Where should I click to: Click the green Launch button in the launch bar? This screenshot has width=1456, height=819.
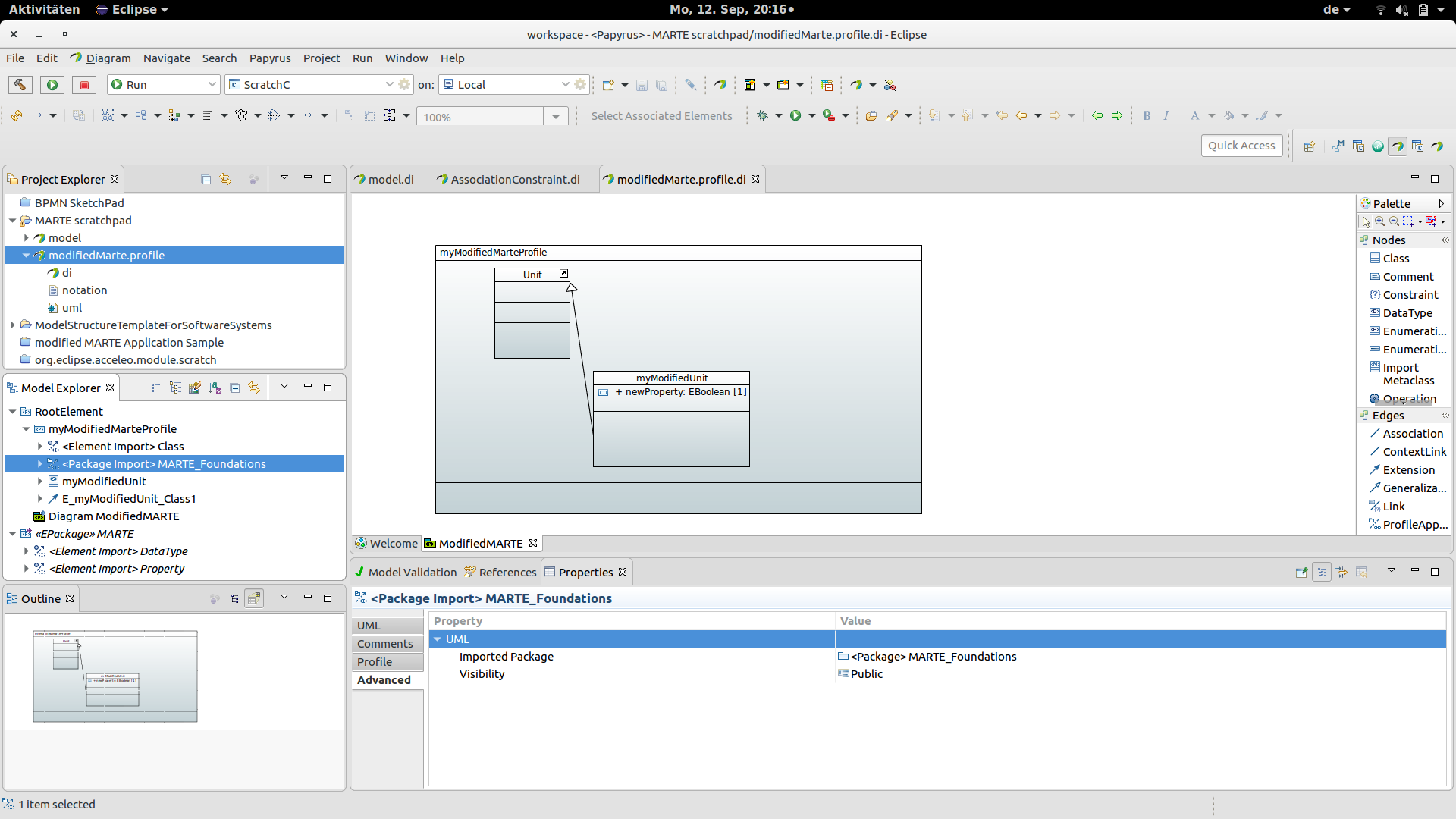(52, 85)
